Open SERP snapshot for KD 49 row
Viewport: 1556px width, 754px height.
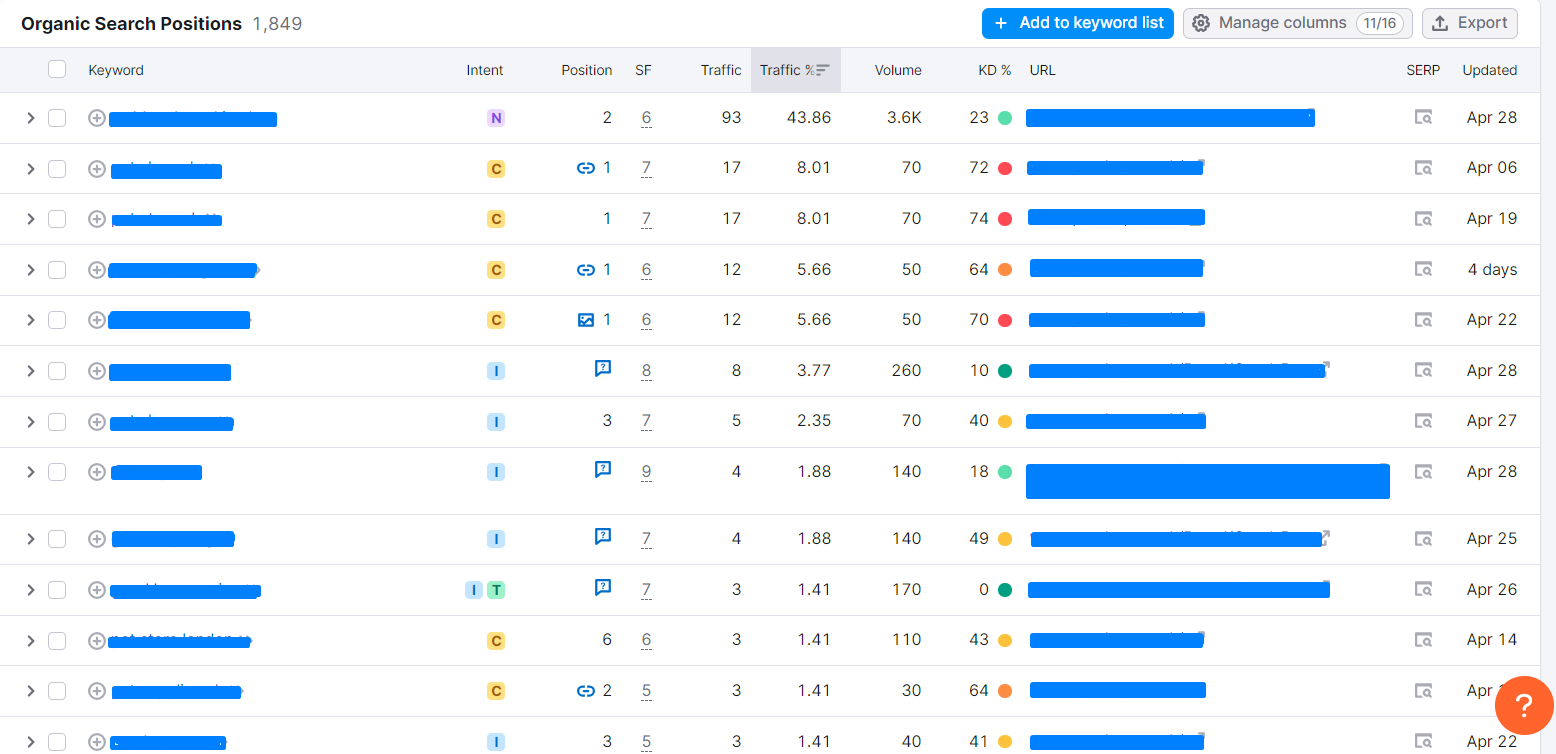(1423, 539)
